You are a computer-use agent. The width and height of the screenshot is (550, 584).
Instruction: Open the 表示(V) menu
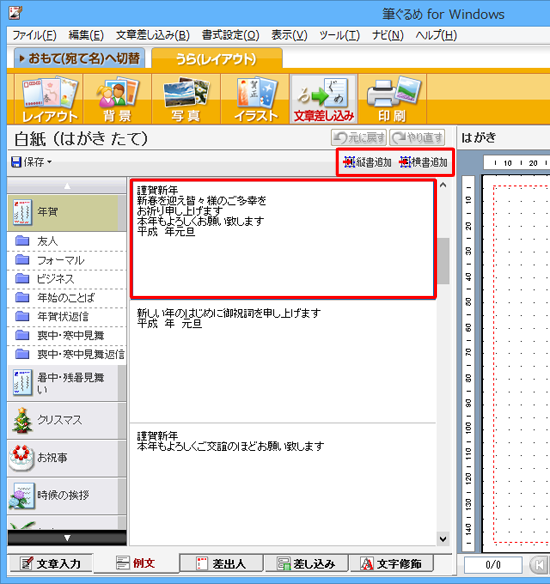click(289, 35)
